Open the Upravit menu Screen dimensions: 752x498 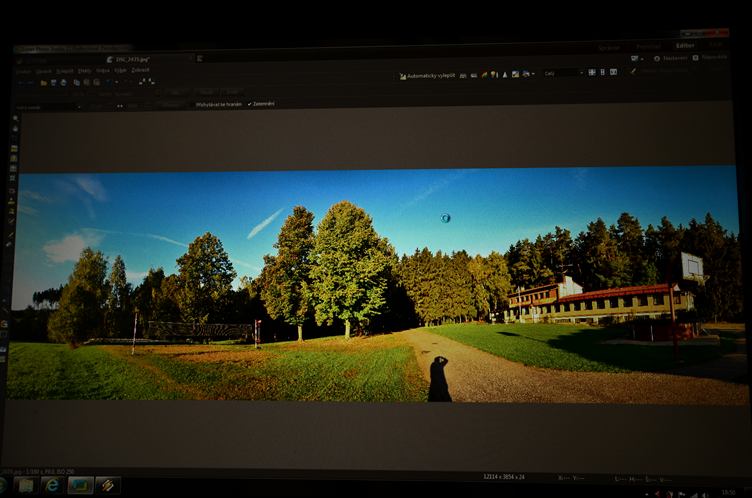(x=44, y=71)
